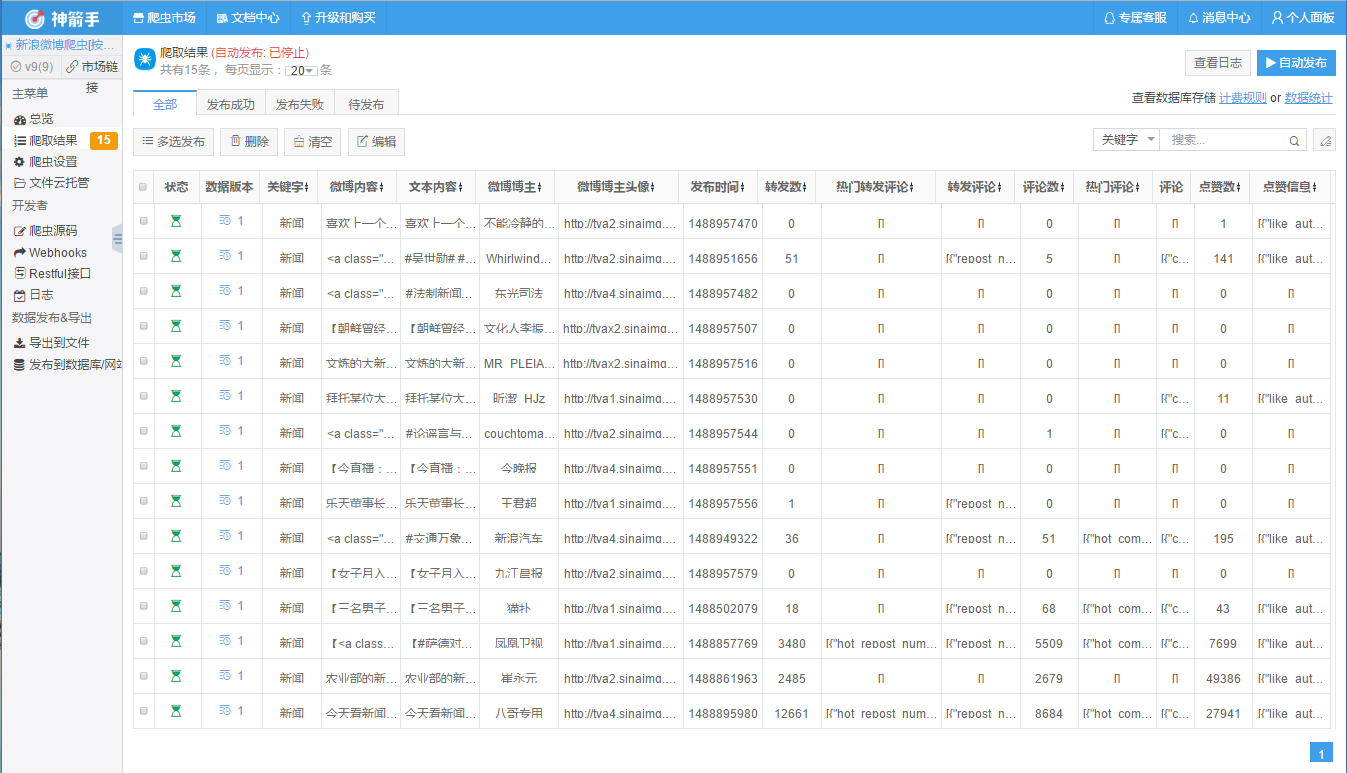
Task: Click page number 1 in pagination
Action: pyautogui.click(x=1321, y=754)
